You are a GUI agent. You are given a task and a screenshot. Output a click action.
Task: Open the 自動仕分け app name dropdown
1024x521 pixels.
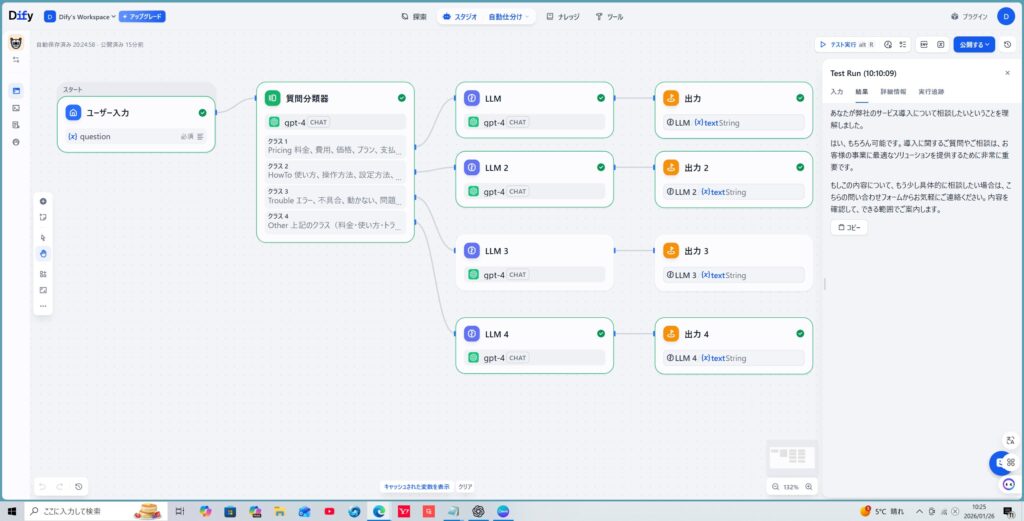tap(509, 17)
